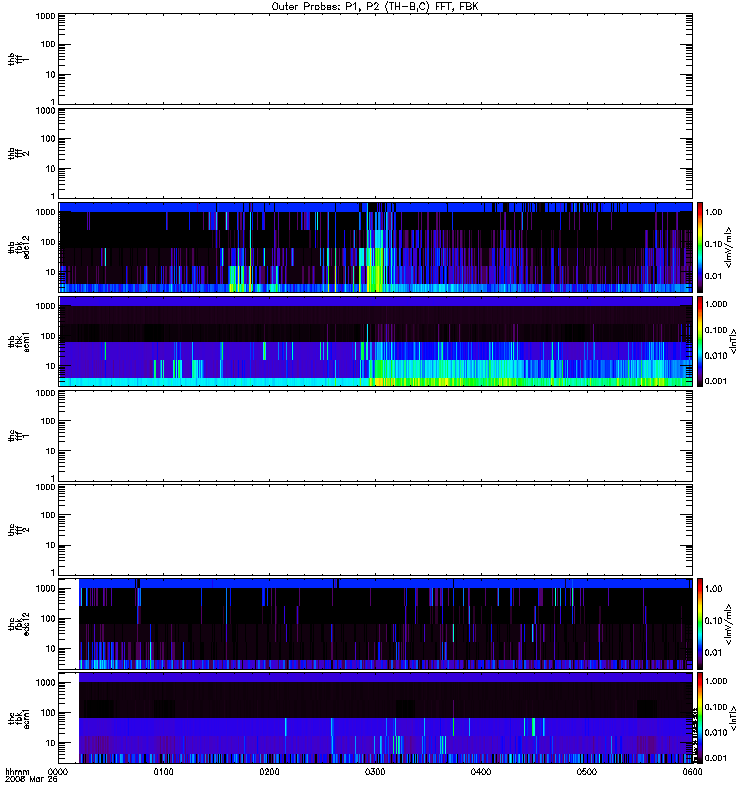Click the "0.10" value on thc edc12 color bar
The width and height of the screenshot is (750, 800).
point(713,620)
